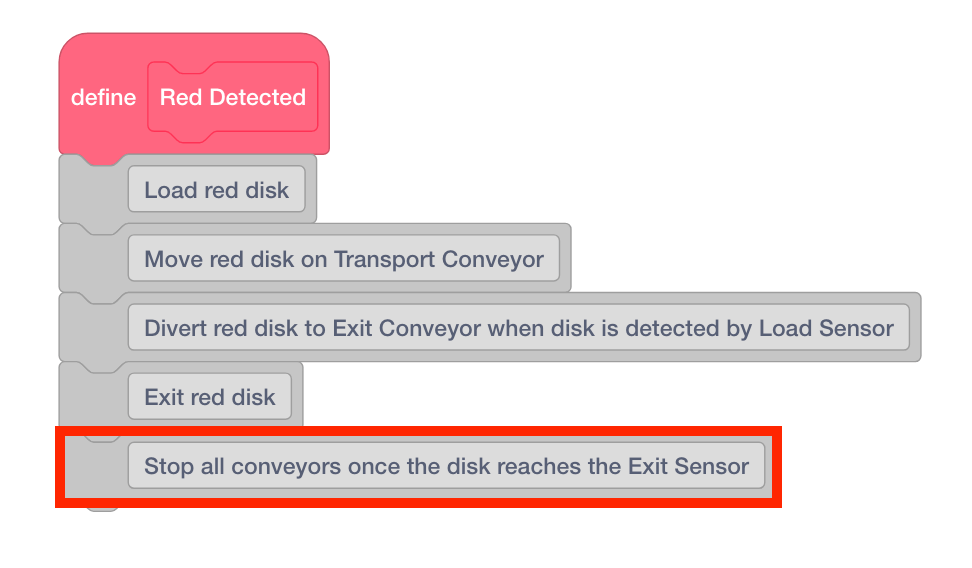Click the notch joining define block to first comment
Screen dimensions: 972x568
tap(102, 158)
